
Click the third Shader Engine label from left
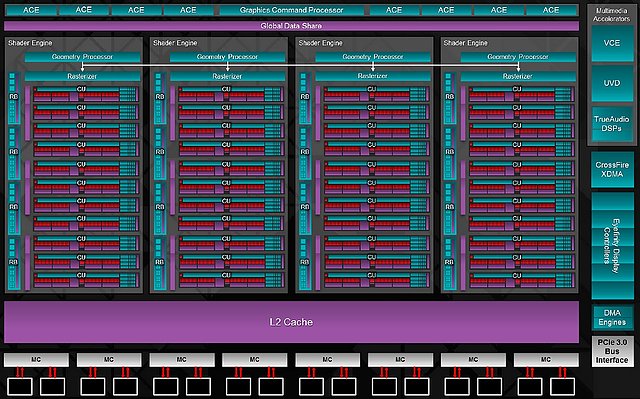320,43
